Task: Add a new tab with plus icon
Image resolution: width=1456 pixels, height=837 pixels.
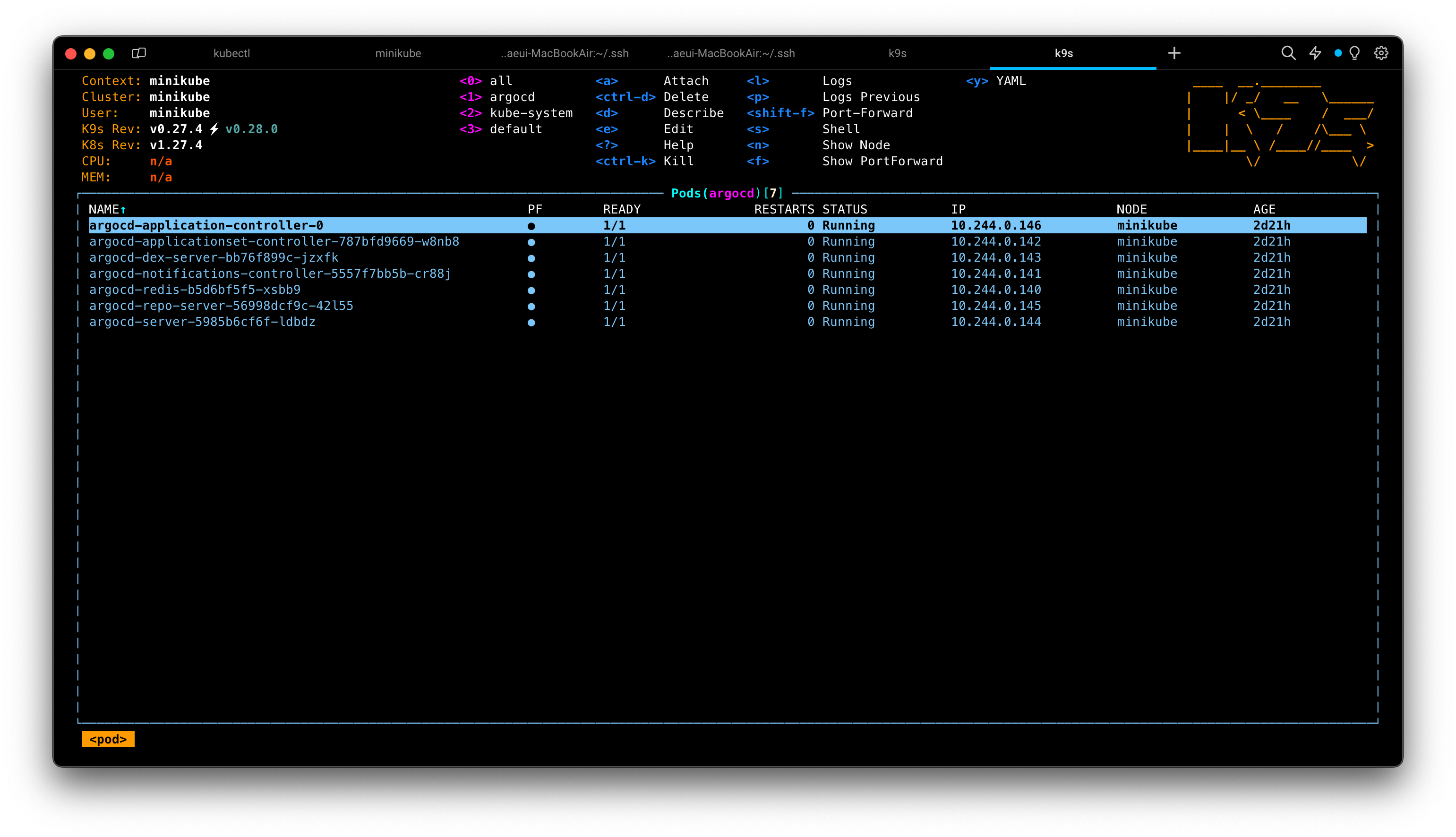Action: click(1174, 53)
